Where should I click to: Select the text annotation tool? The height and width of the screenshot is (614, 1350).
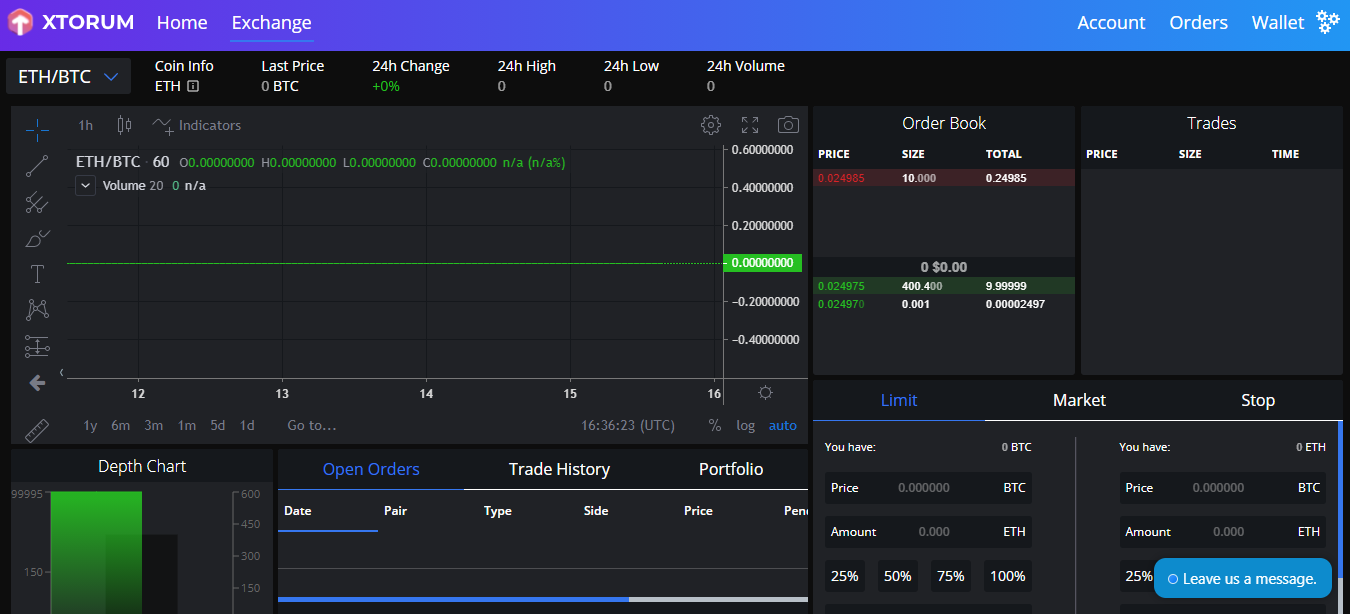coord(37,274)
